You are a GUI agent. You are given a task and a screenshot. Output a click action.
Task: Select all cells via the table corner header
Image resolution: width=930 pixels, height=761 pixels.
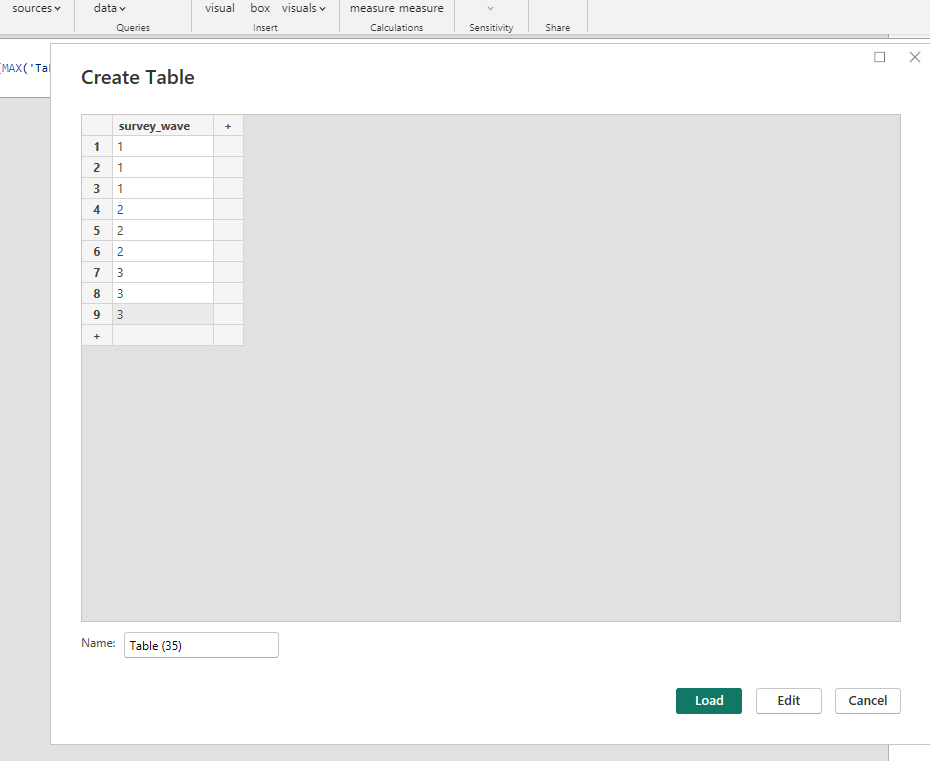(x=97, y=126)
